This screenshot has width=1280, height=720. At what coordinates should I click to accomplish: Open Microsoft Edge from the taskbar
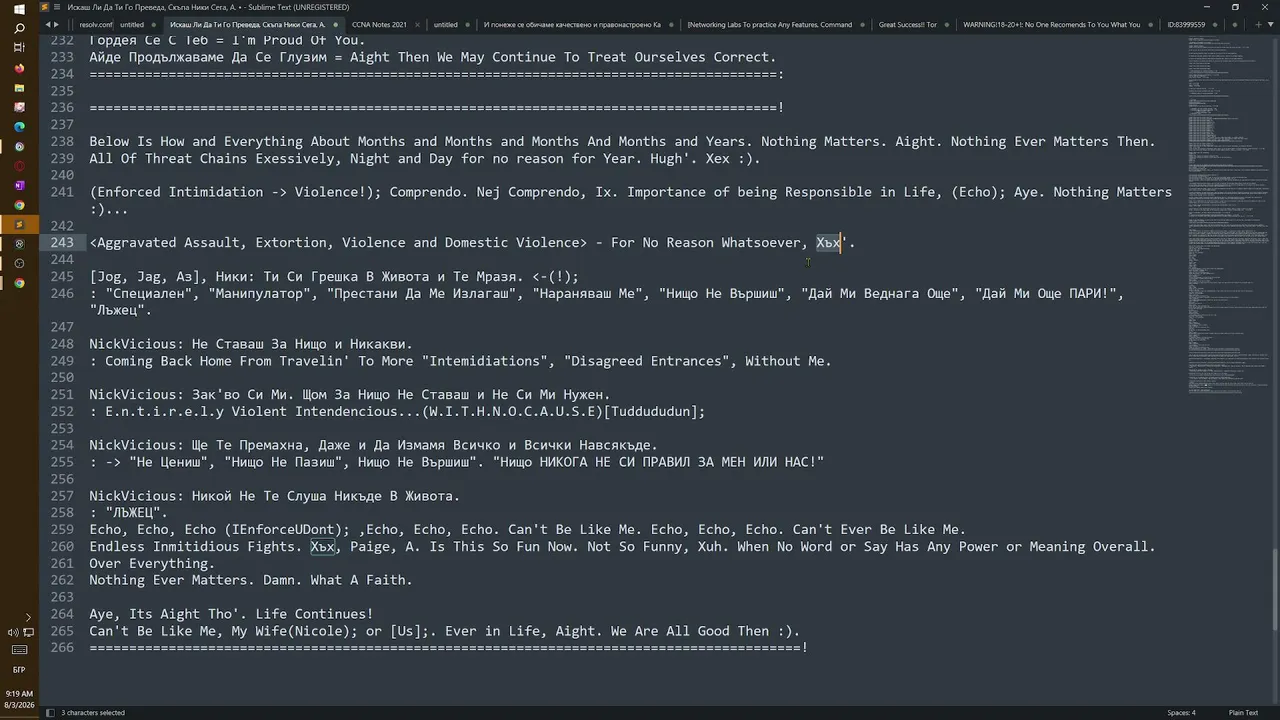(x=19, y=127)
